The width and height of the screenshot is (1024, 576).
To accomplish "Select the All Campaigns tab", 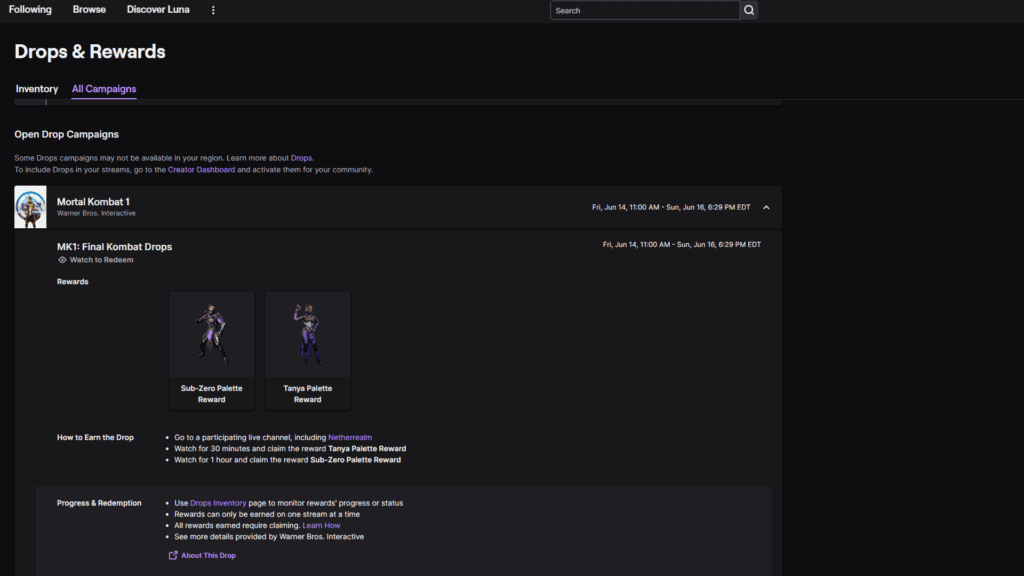I will [103, 88].
